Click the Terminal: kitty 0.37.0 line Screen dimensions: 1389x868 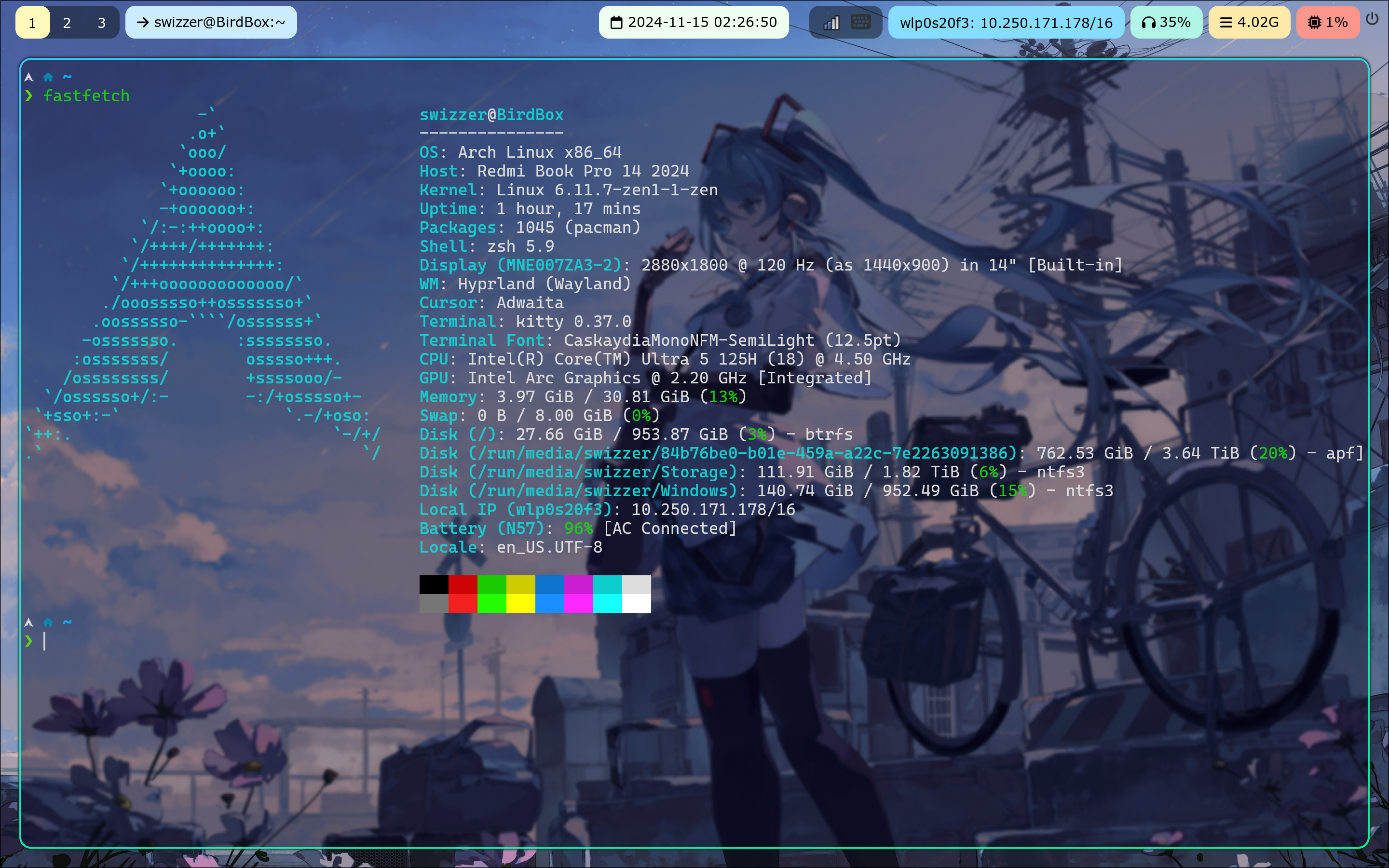pos(525,322)
